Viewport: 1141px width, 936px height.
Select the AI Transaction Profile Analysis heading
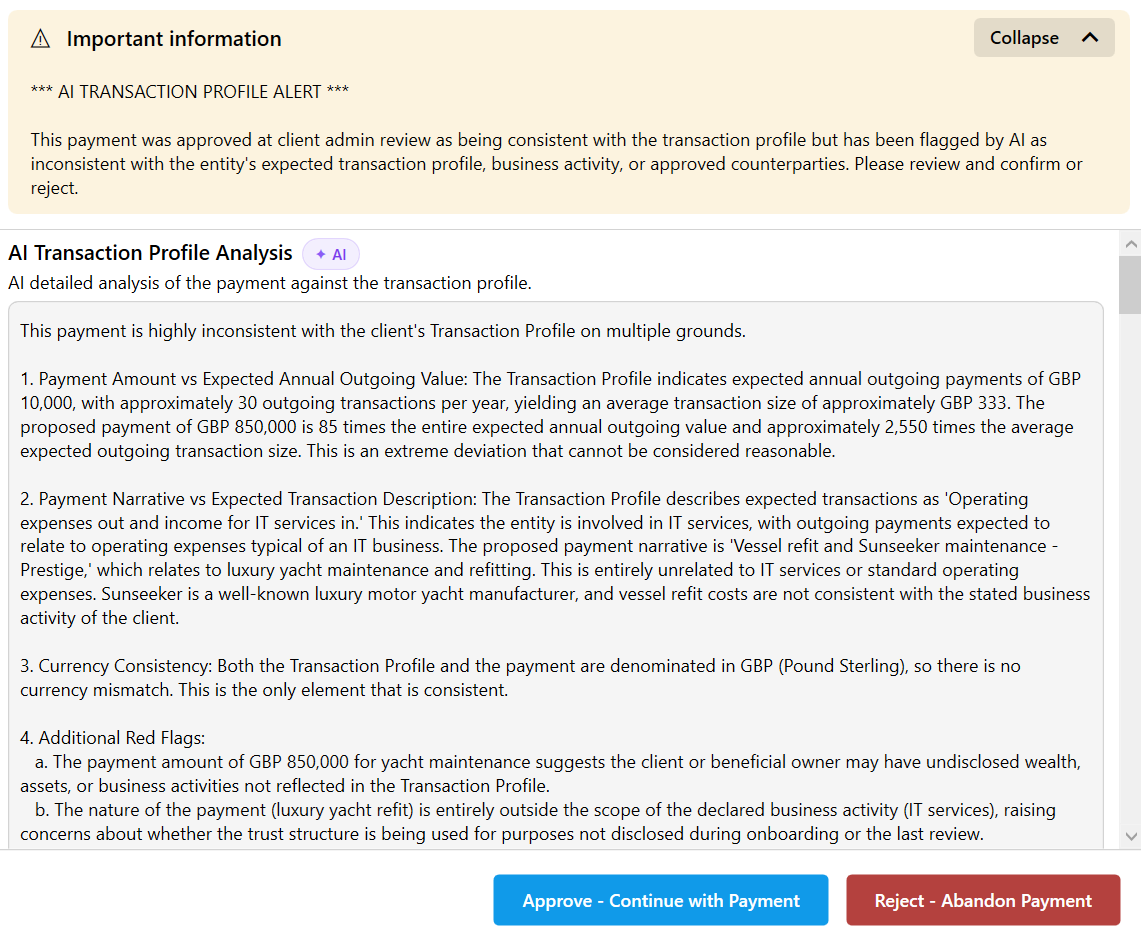150,252
